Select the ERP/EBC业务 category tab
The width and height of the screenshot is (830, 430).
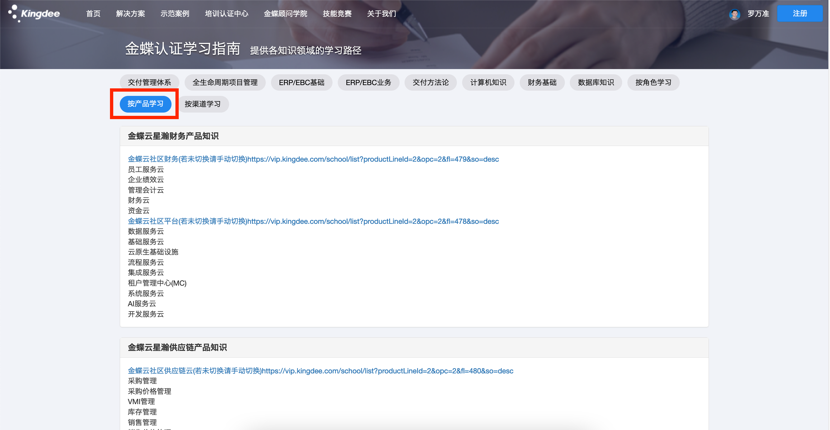point(368,83)
